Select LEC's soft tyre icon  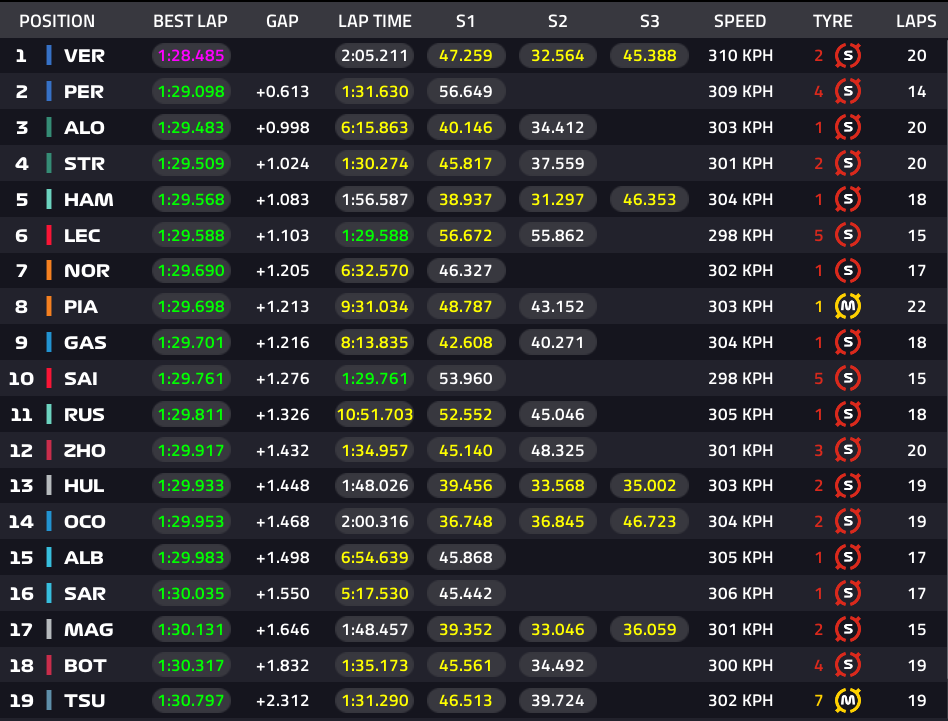(848, 235)
